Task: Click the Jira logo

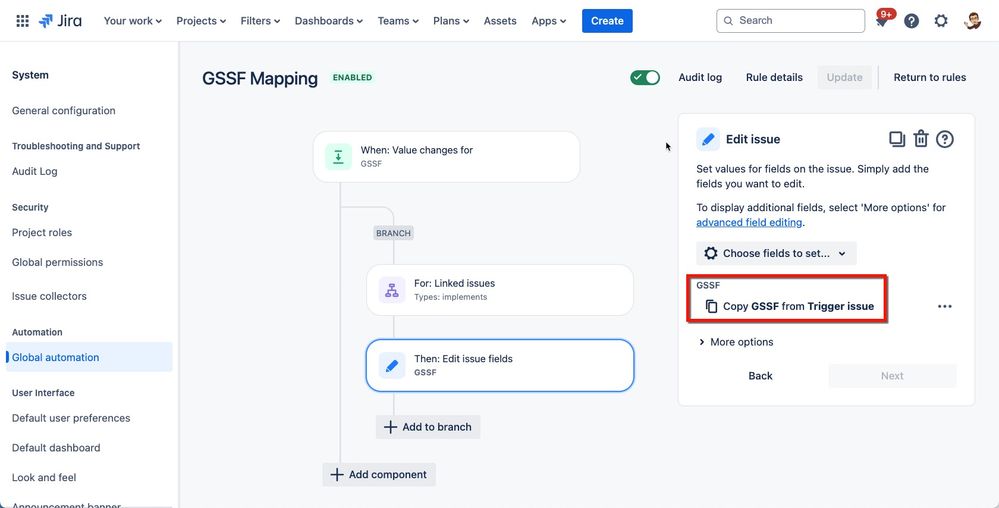Action: [x=60, y=21]
